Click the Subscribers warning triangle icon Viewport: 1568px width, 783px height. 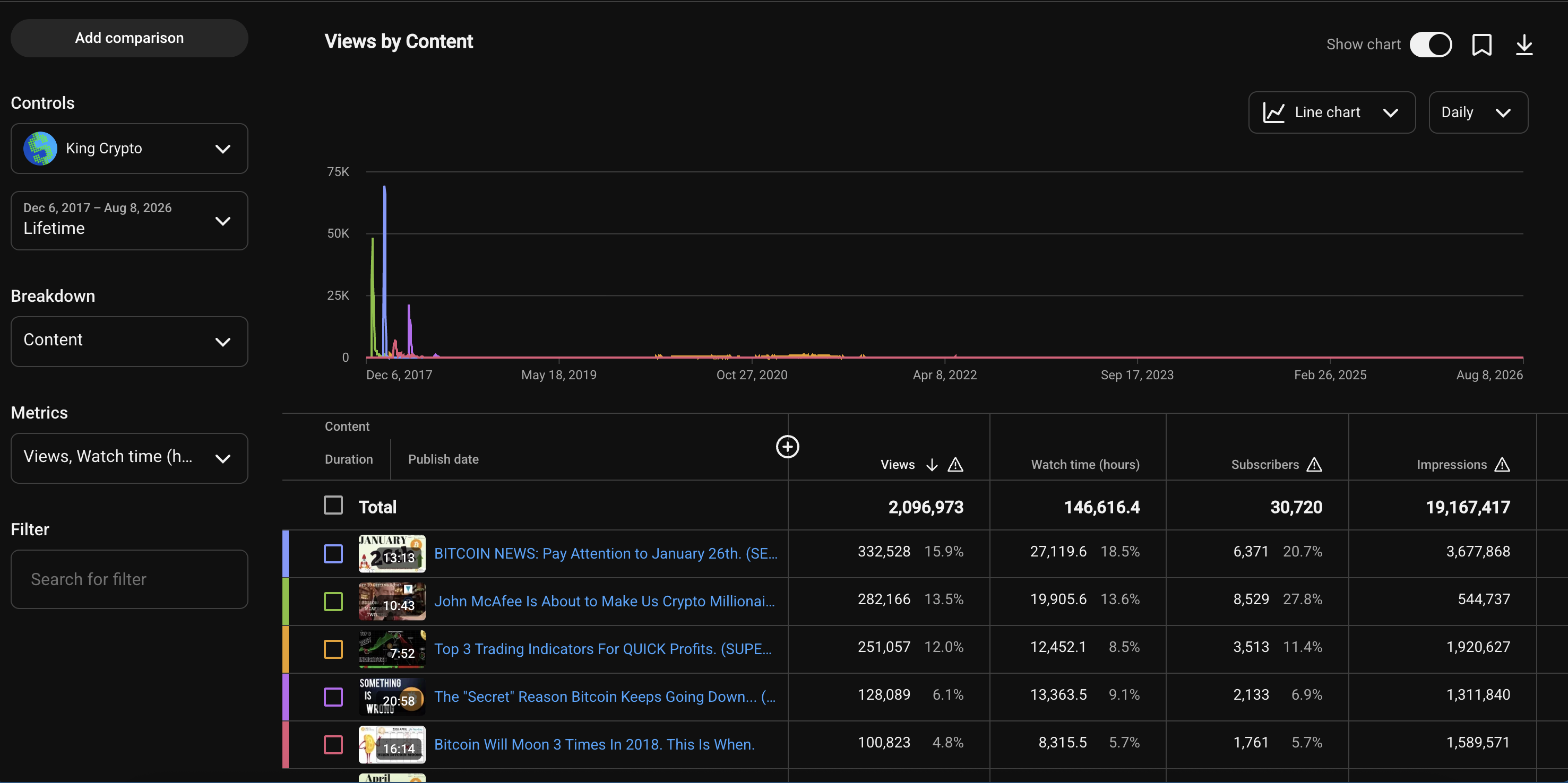[1314, 465]
